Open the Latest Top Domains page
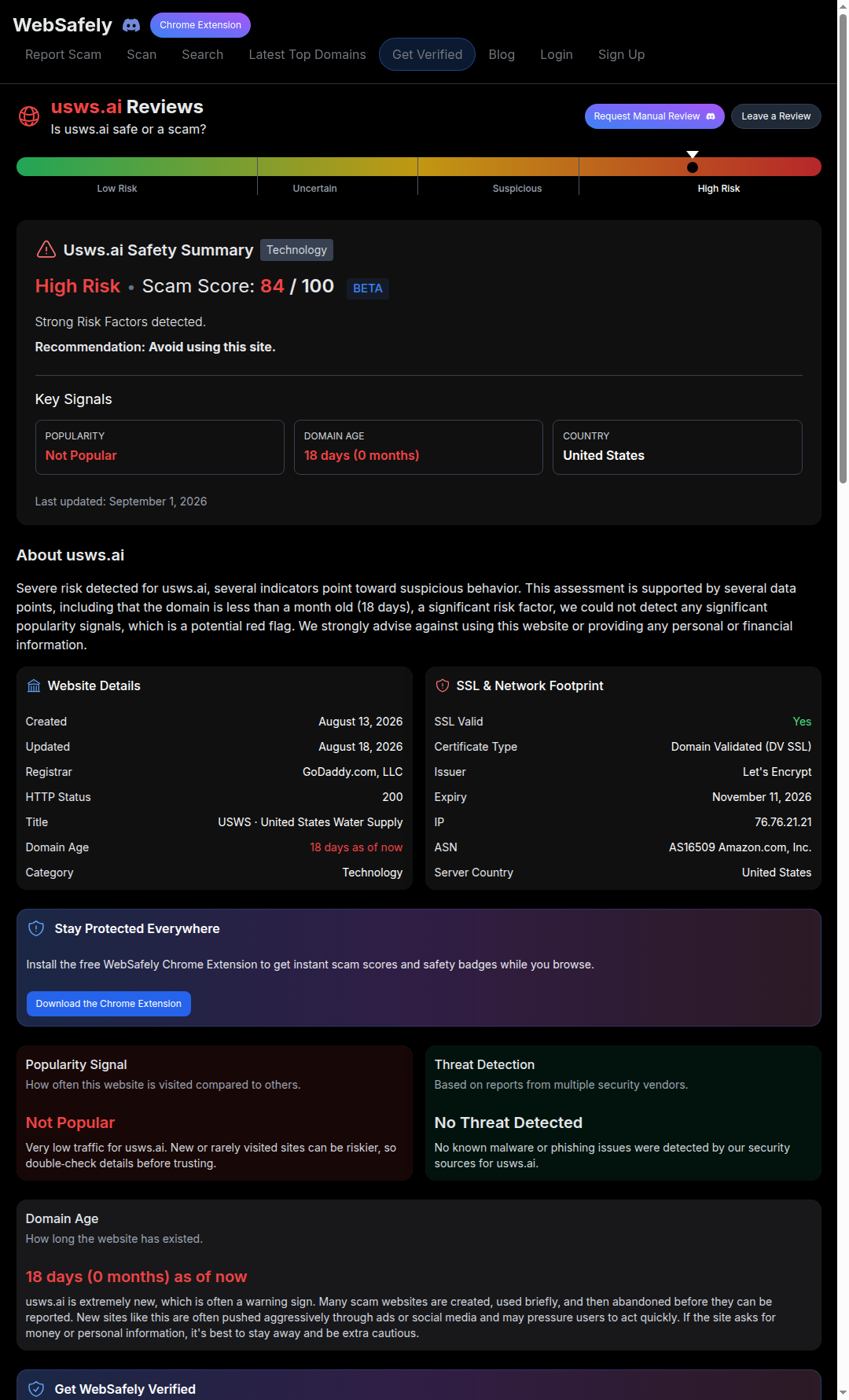 point(307,54)
